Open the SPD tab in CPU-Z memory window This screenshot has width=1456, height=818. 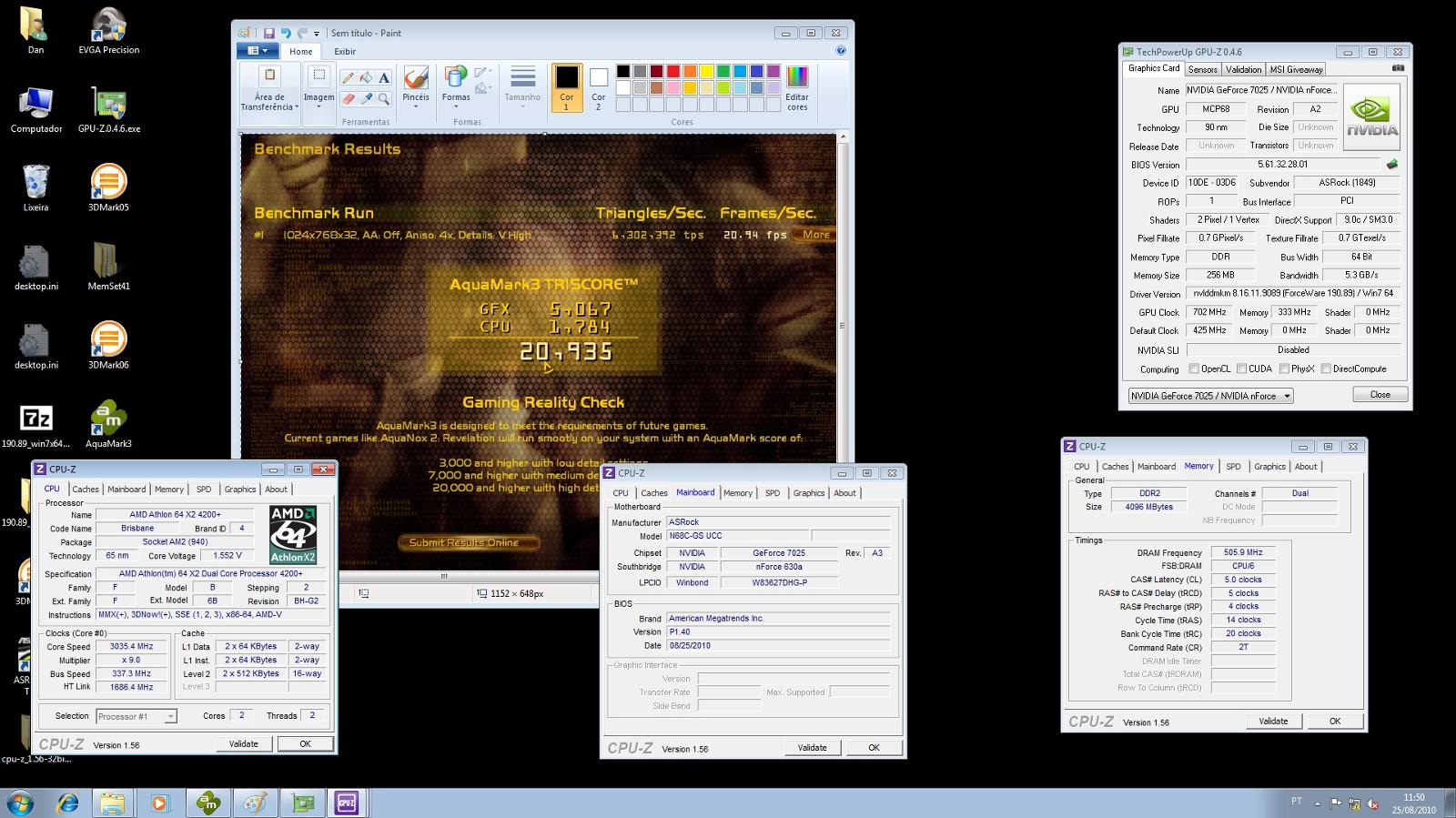point(1233,466)
